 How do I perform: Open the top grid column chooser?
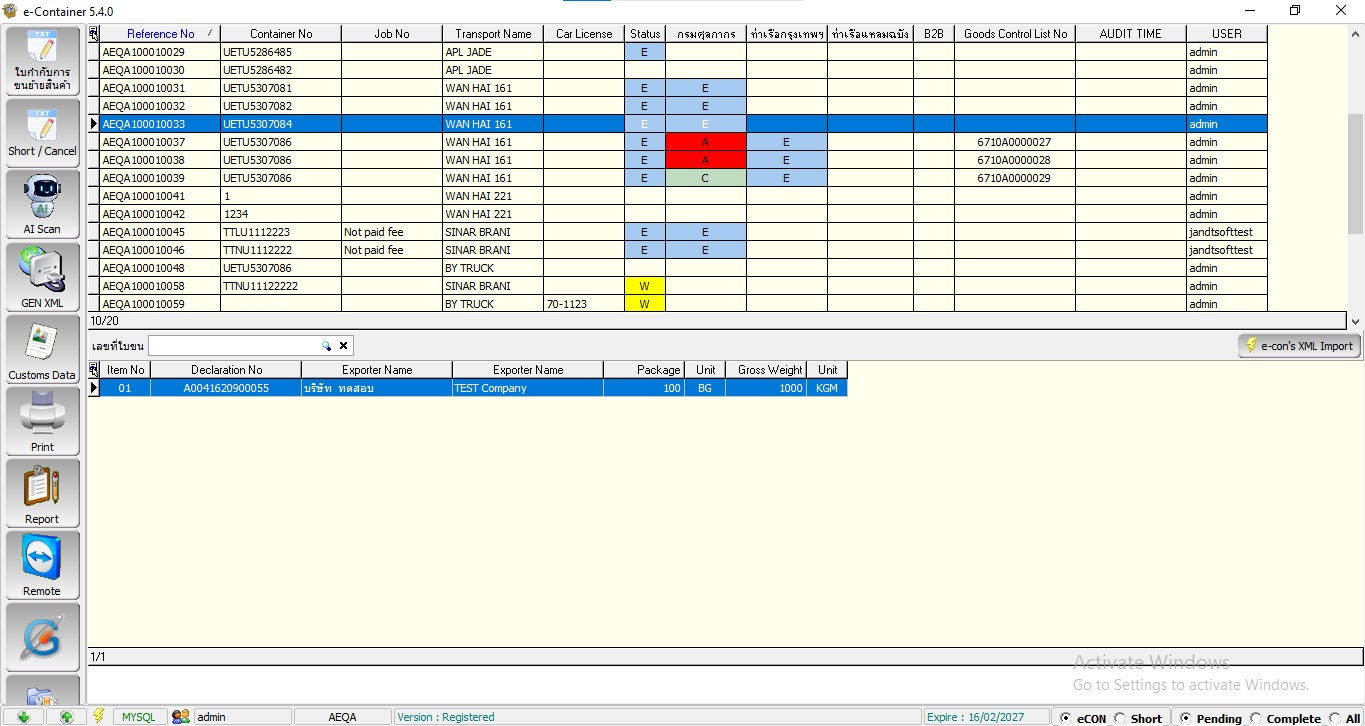[x=94, y=34]
